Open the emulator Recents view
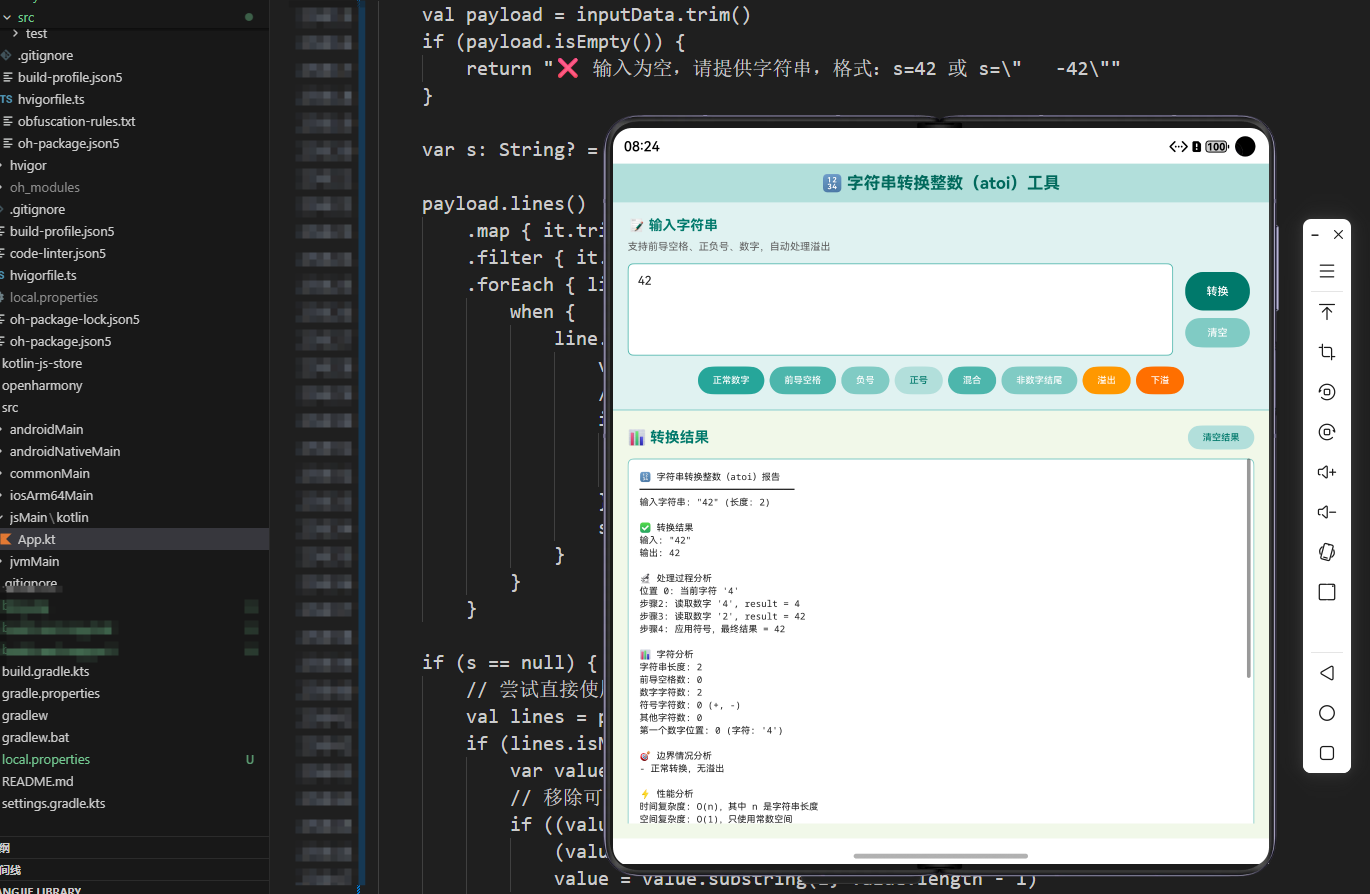This screenshot has width=1370, height=894. [x=1327, y=752]
